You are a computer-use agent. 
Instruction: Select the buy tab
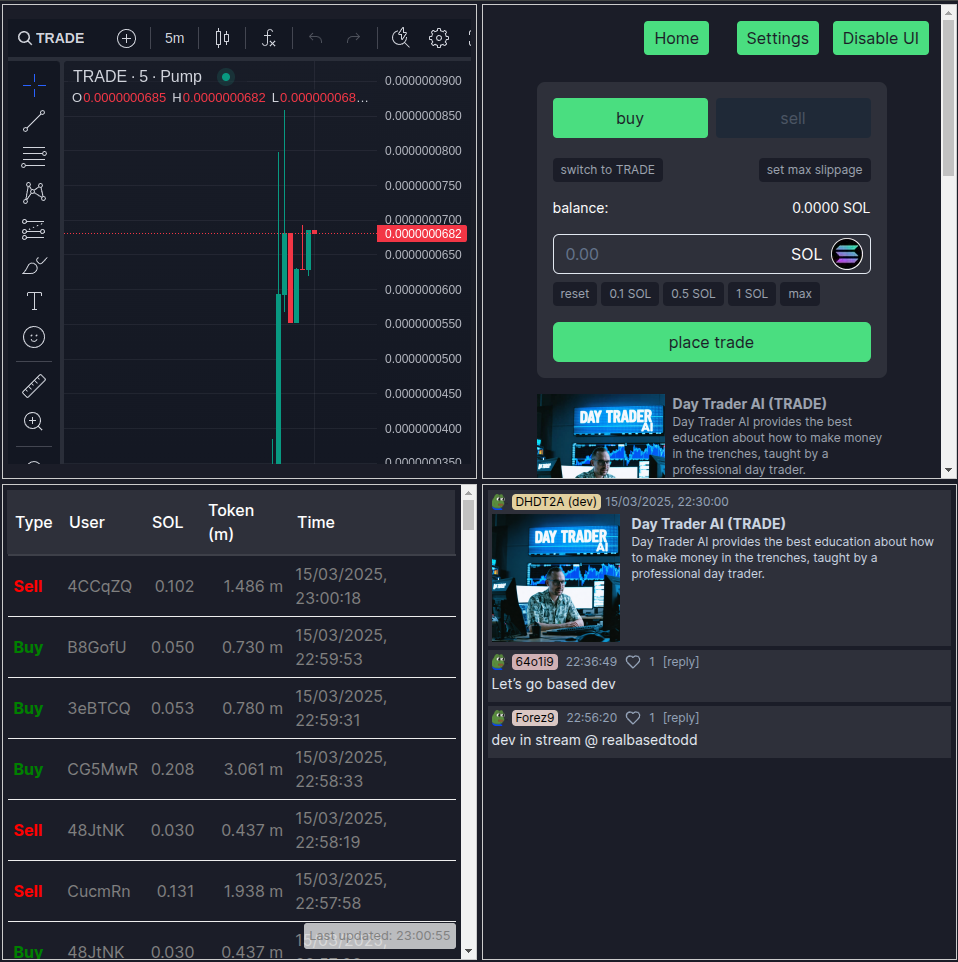point(630,117)
